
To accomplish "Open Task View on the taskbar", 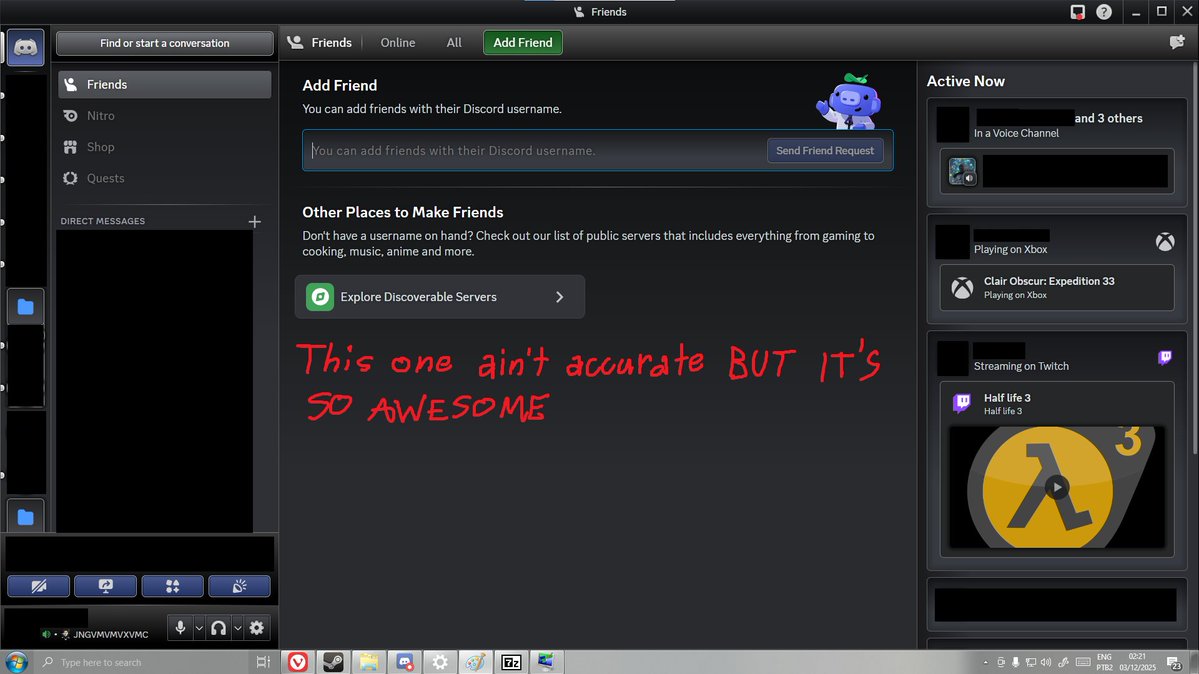I will (x=263, y=662).
